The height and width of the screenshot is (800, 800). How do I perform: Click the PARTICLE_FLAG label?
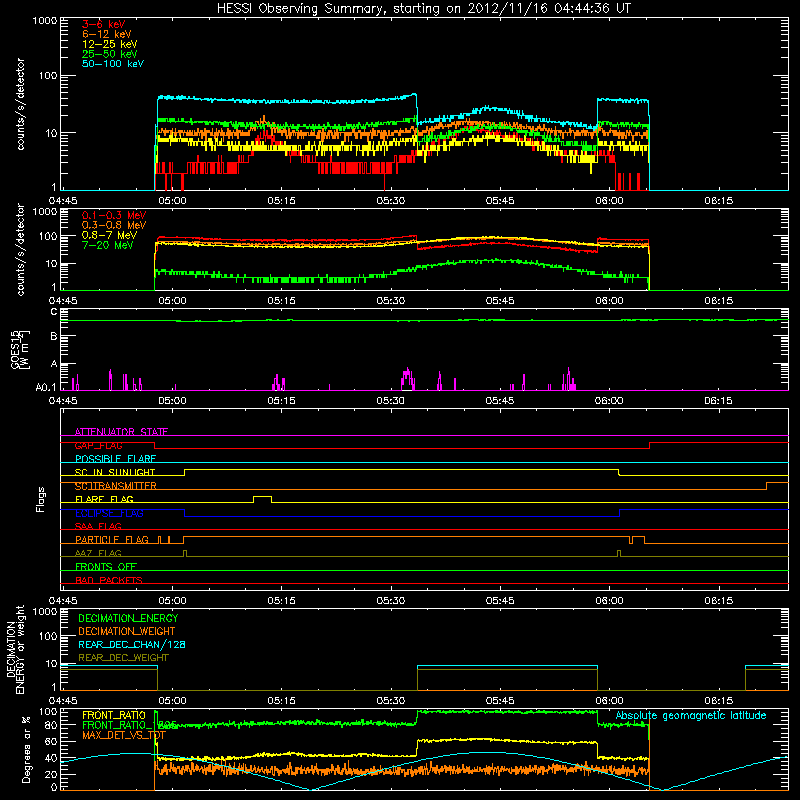tap(112, 540)
